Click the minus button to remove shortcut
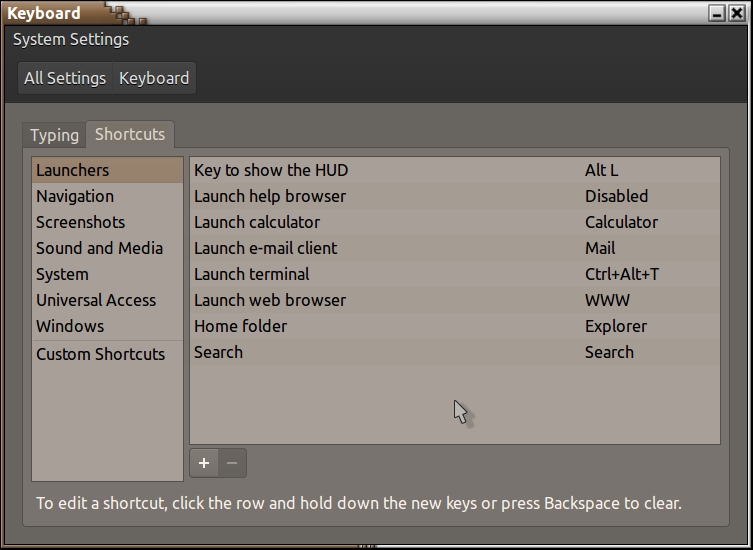This screenshot has height=550, width=753. [x=232, y=463]
